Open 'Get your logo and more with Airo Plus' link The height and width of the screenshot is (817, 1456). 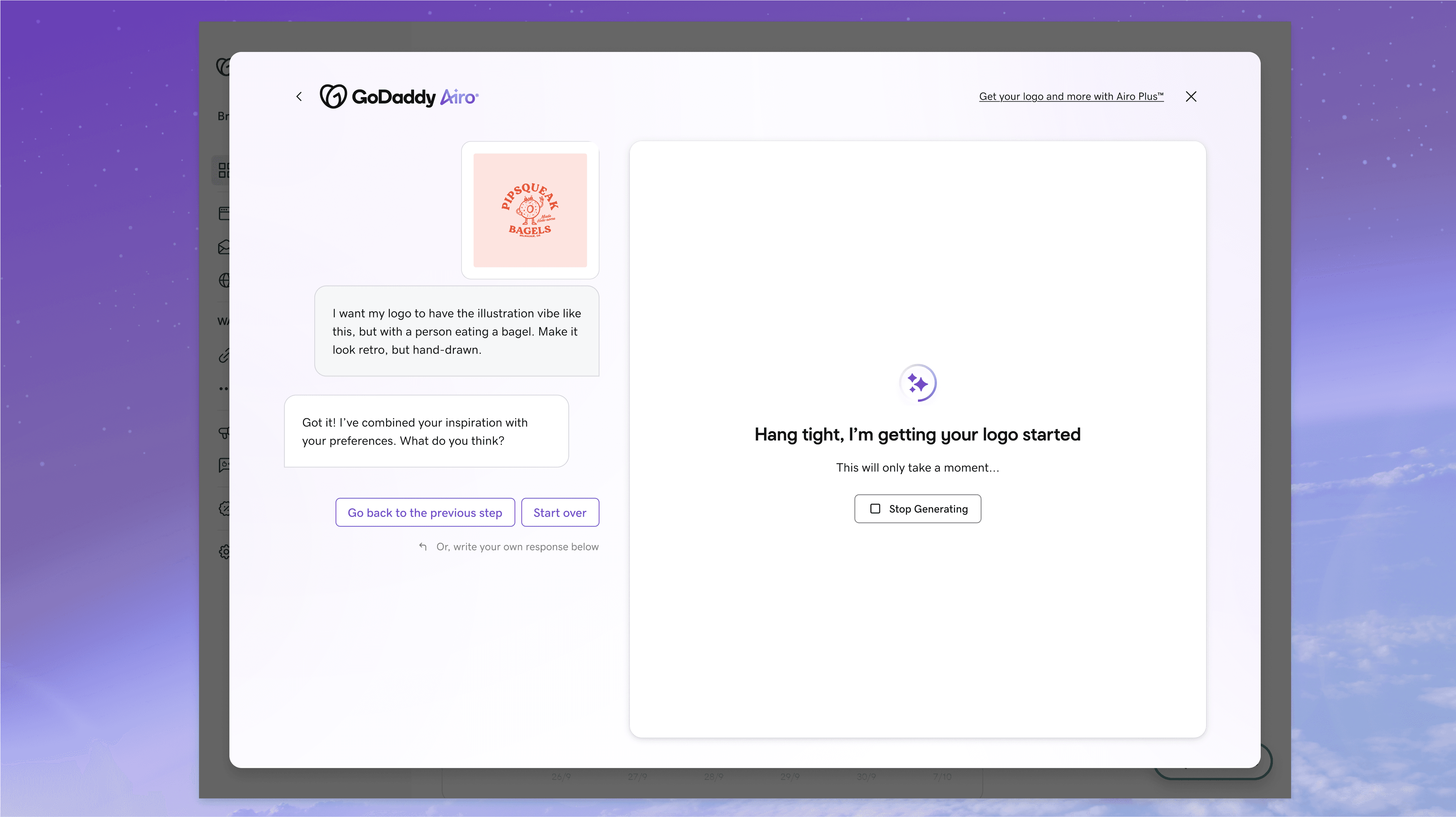(x=1071, y=97)
